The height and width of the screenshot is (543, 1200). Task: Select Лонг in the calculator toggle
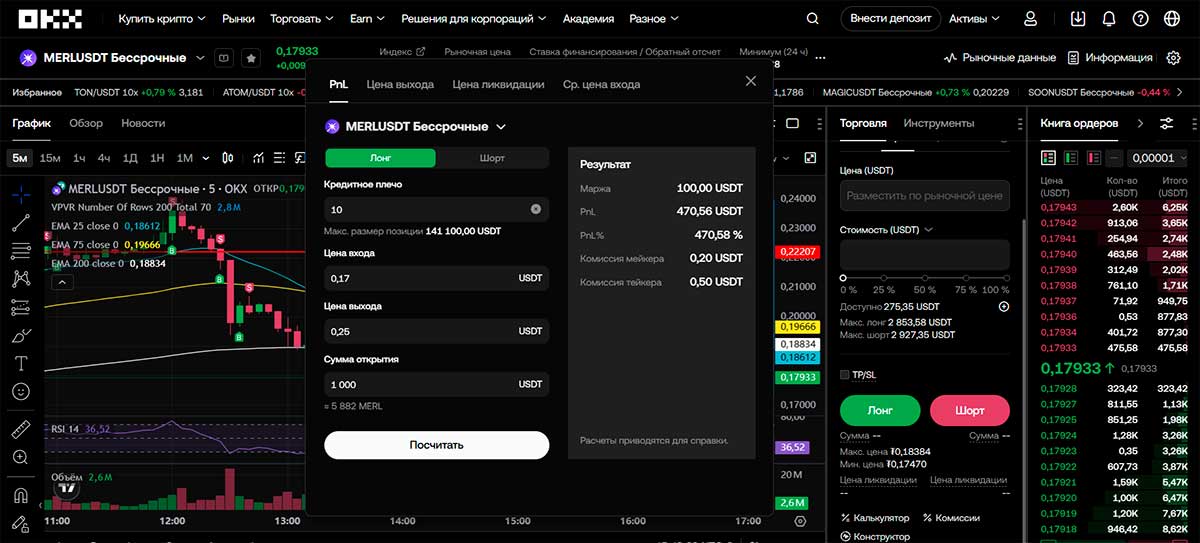pos(381,158)
